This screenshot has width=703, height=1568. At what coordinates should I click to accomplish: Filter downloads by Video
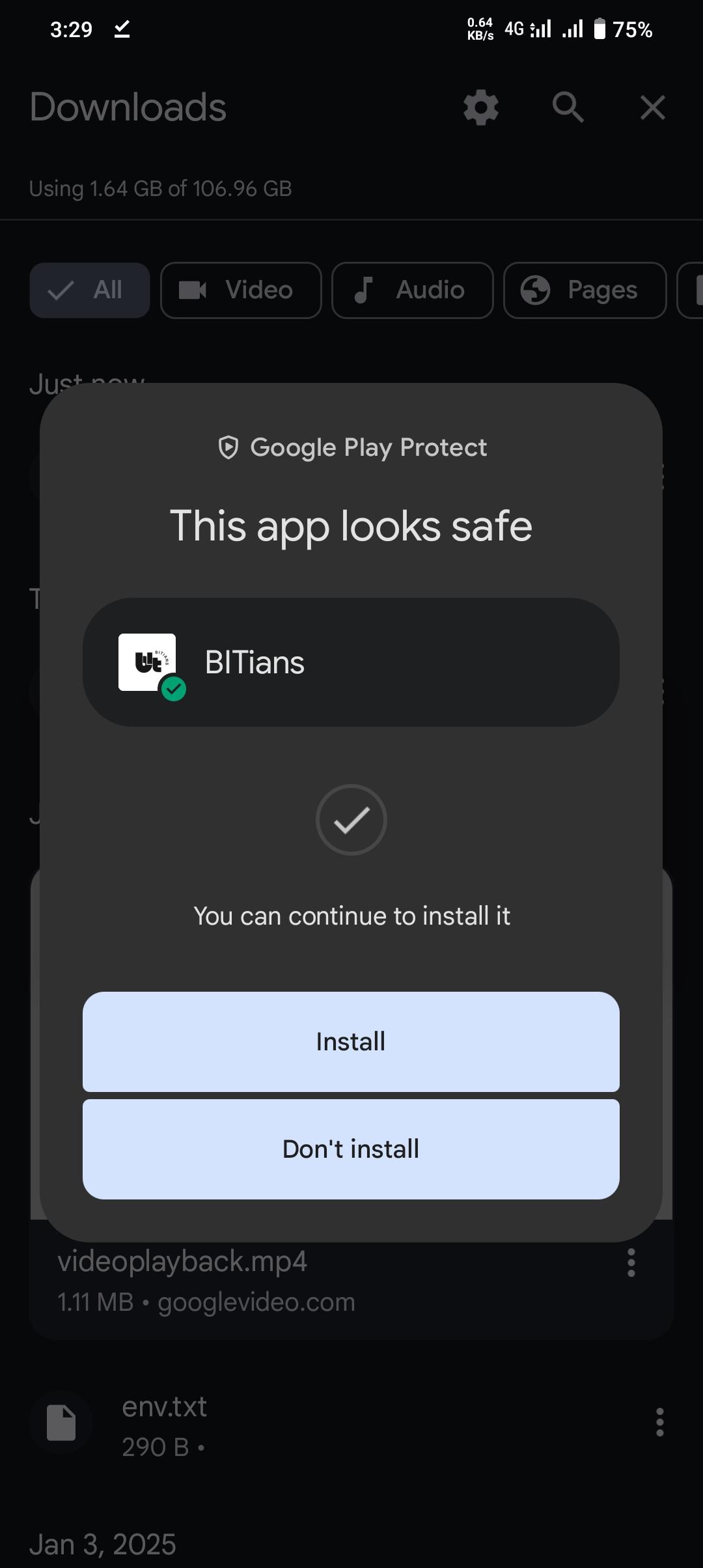[241, 290]
